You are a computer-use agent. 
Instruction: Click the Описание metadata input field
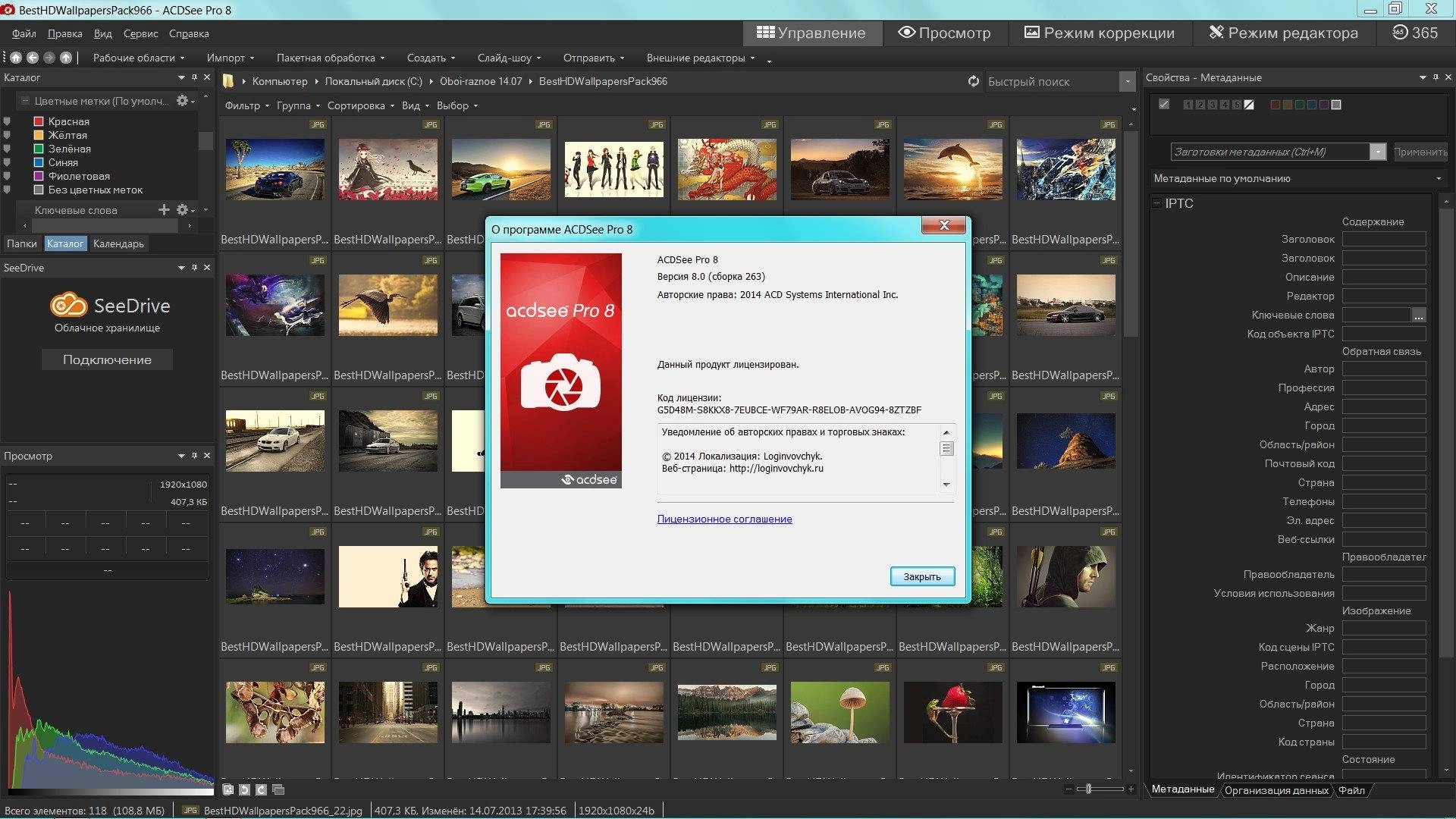(x=1384, y=277)
